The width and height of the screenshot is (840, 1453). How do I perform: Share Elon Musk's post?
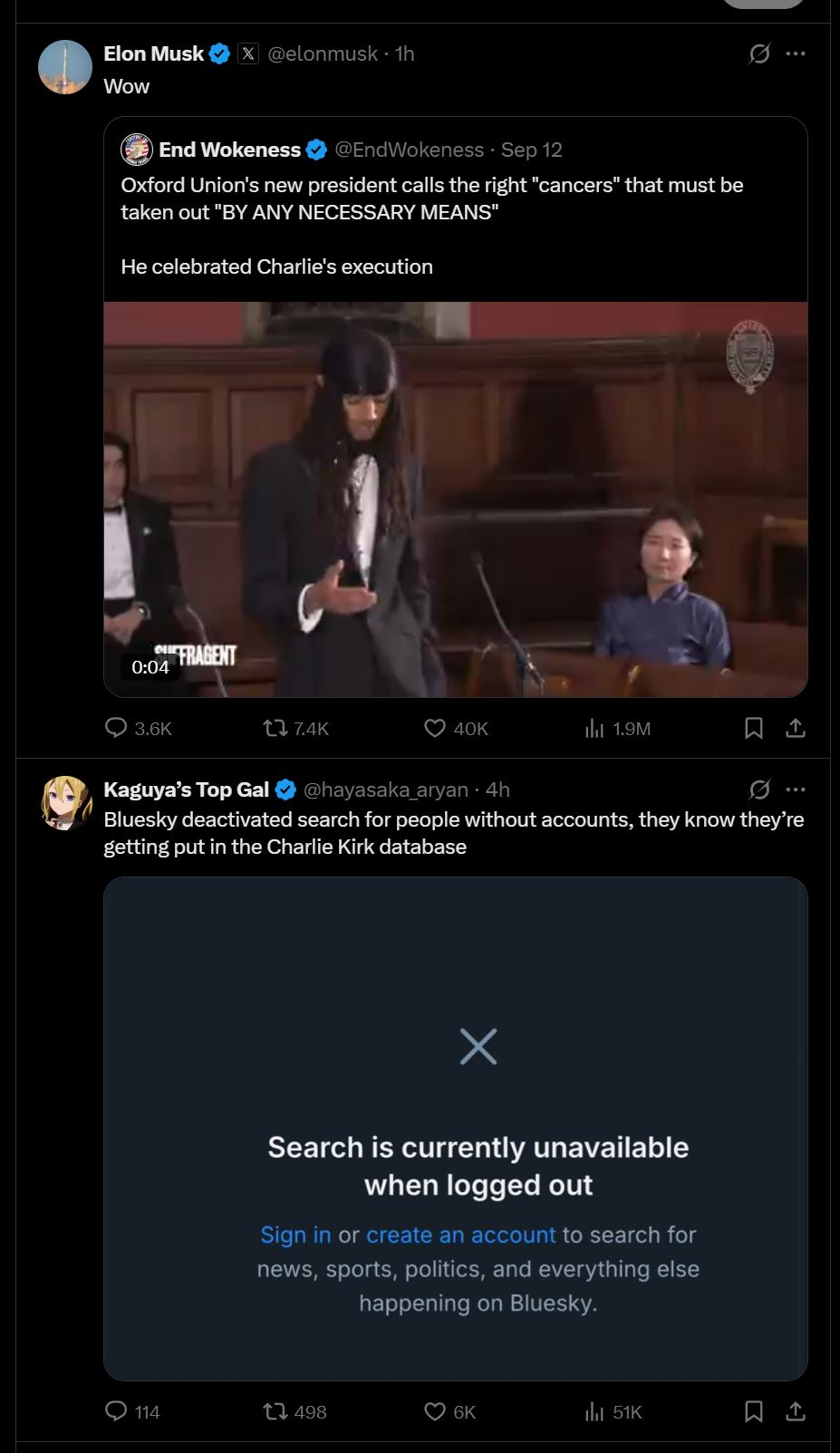(796, 728)
